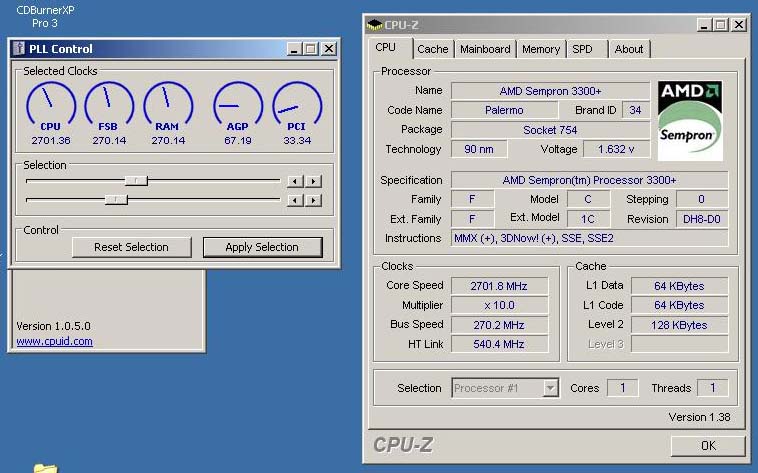Click the Level 2 128 KBytes value
The height and width of the screenshot is (473, 758).
click(679, 325)
